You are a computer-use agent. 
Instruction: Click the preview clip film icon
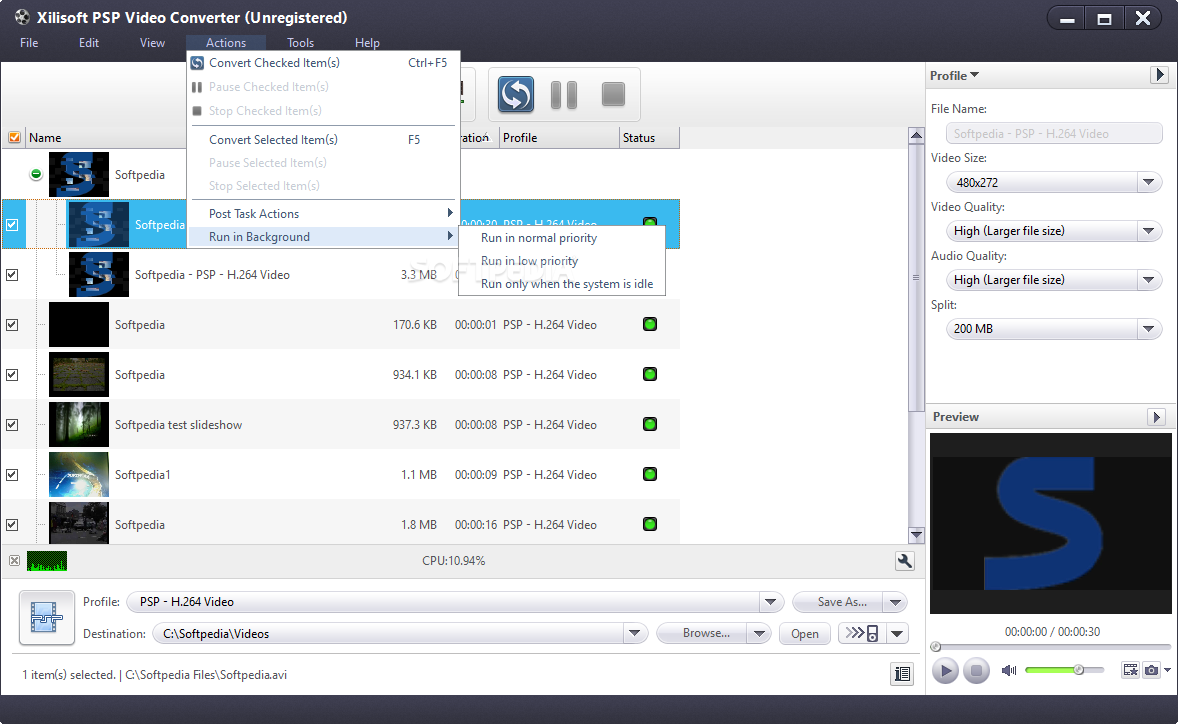pos(1130,670)
